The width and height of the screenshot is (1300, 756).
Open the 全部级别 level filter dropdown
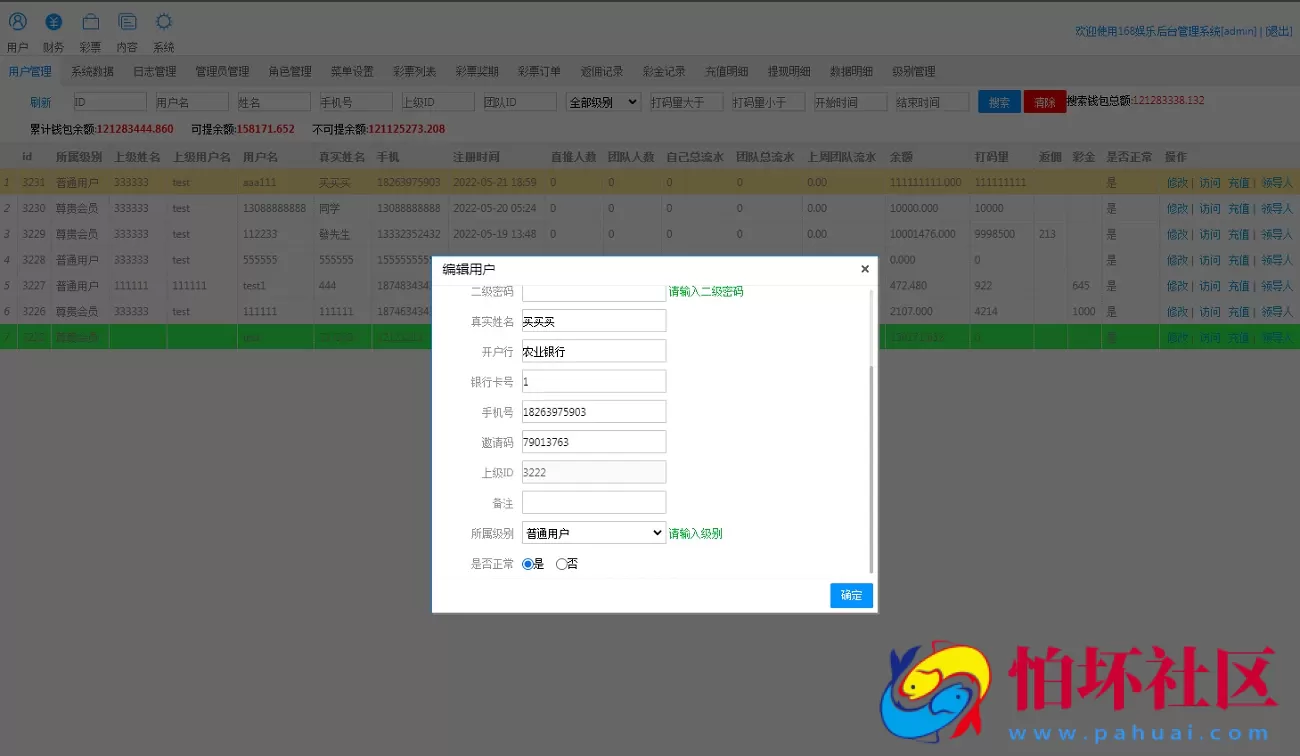pyautogui.click(x=602, y=101)
